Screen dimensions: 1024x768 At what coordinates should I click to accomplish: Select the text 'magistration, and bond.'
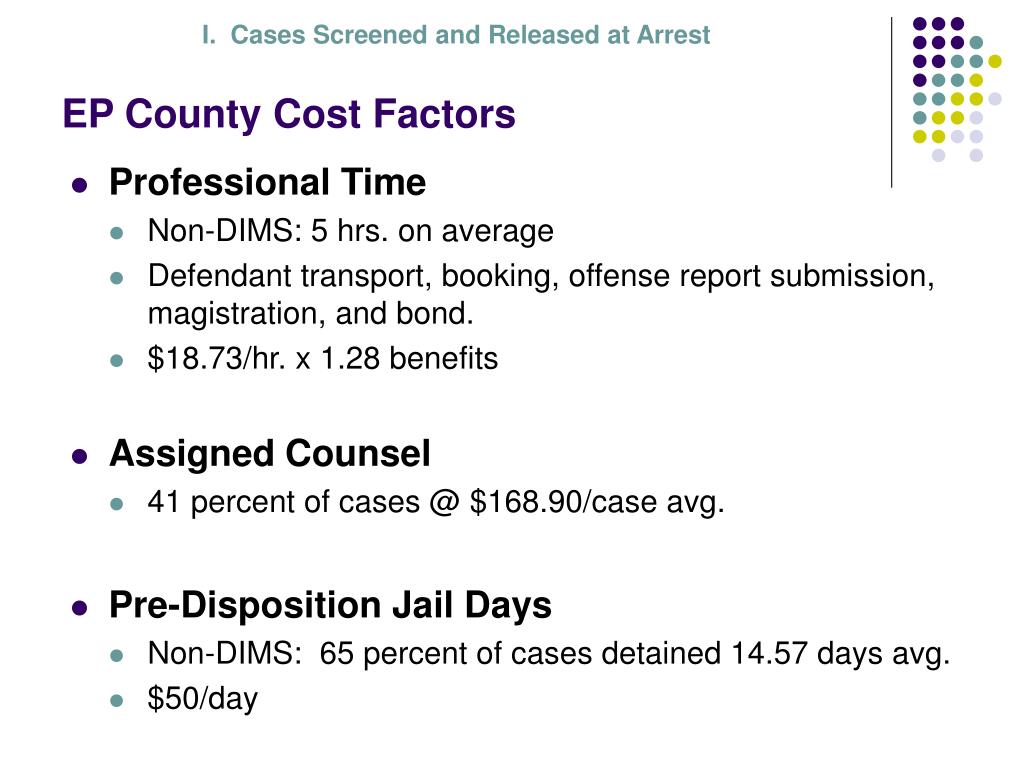(310, 313)
